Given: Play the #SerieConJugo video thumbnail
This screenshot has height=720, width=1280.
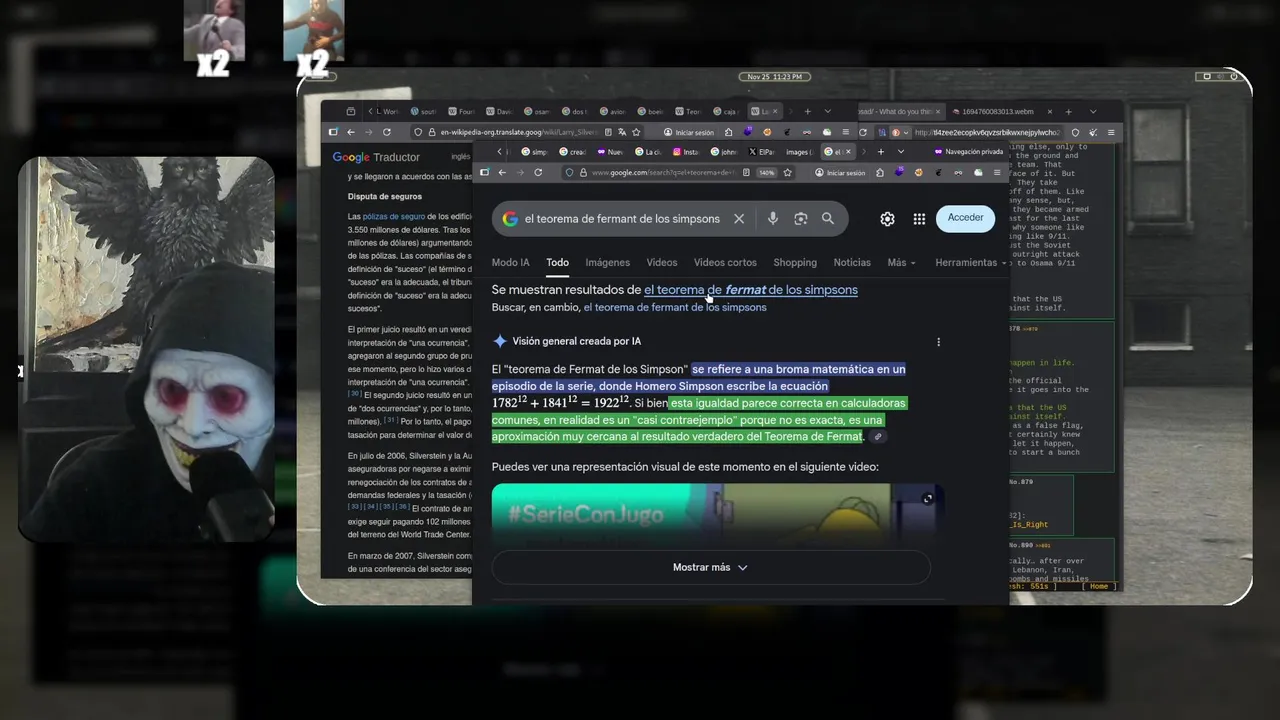Looking at the screenshot, I should point(718,515).
